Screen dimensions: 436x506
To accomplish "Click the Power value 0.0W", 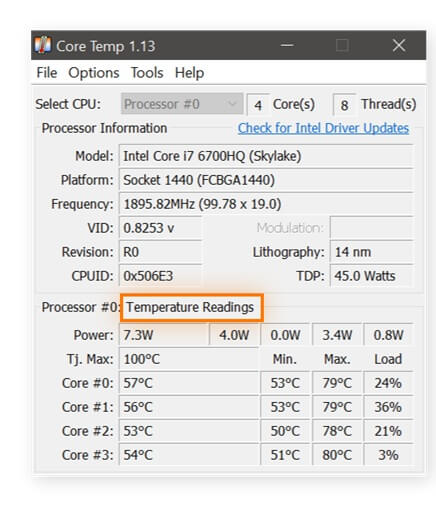I will click(x=285, y=335).
